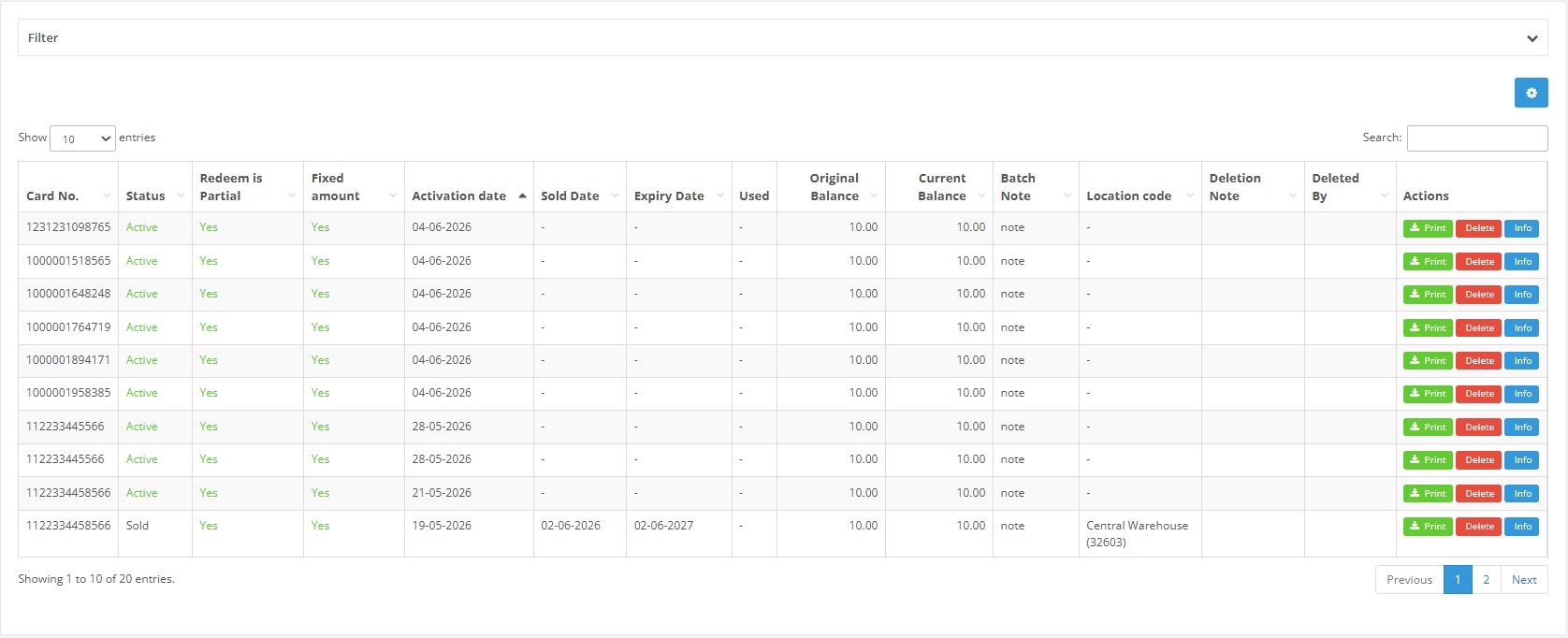Viewport: 1568px width, 638px height.
Task: Sort by Fixed amount column
Action: pyautogui.click(x=354, y=187)
